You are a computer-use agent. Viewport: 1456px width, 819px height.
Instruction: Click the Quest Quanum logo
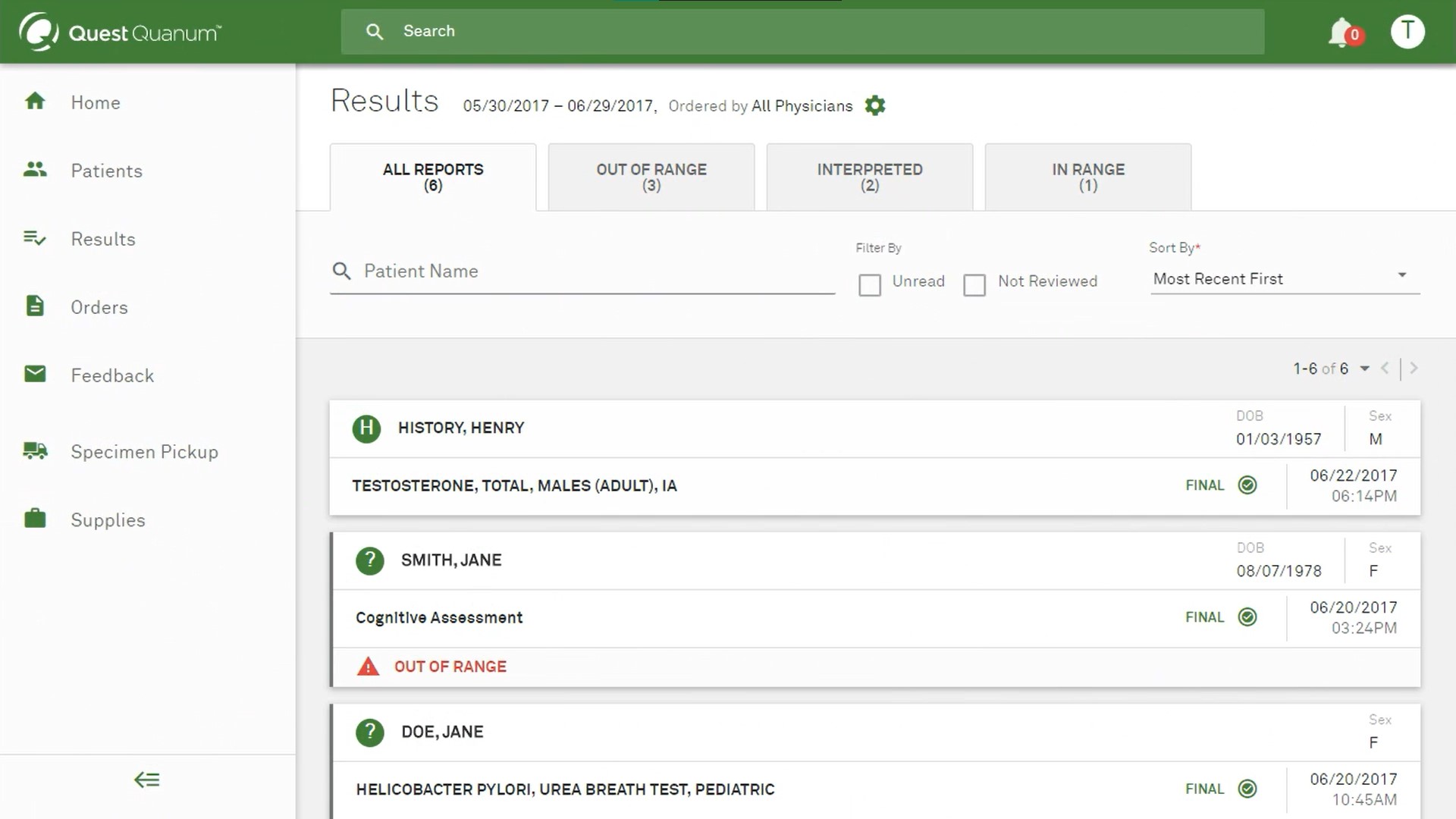pos(120,32)
